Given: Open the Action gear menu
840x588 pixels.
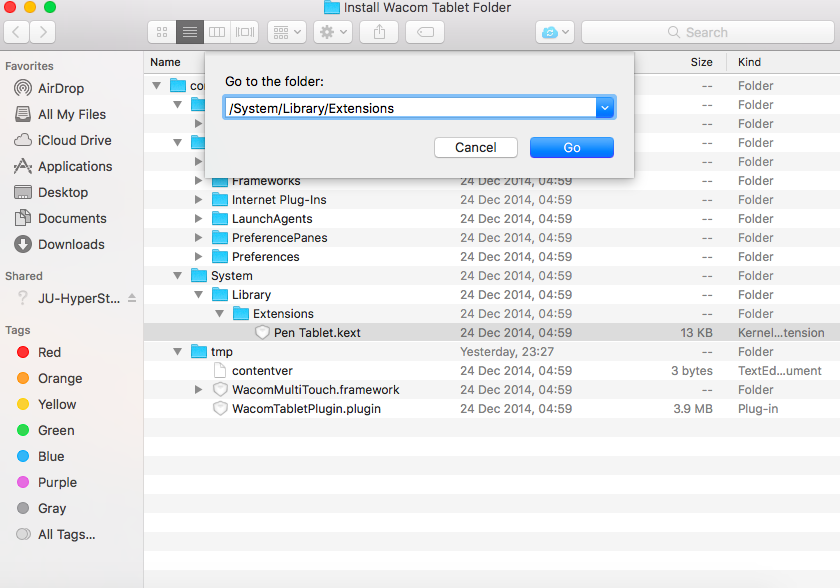Looking at the screenshot, I should pos(333,32).
